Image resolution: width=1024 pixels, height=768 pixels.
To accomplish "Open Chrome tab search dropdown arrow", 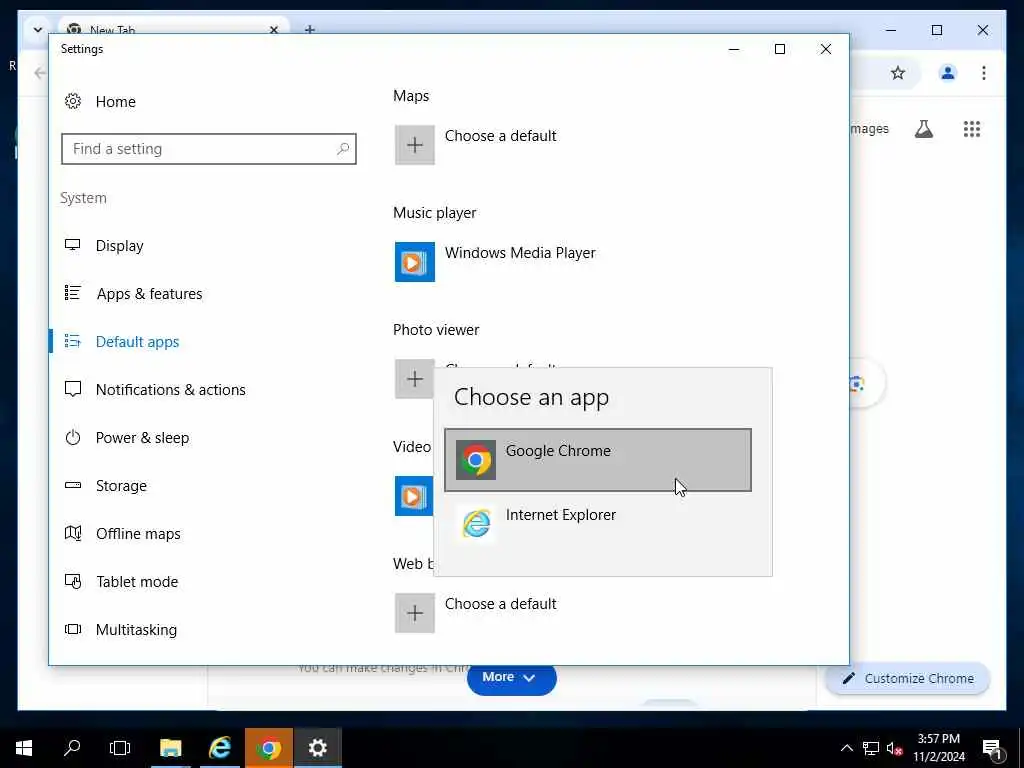I will click(38, 30).
